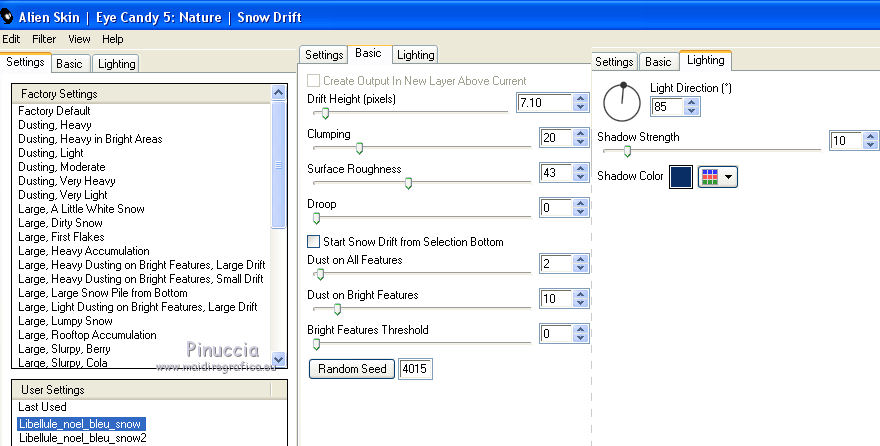Screen dimensions: 880x446
Task: Click the Random Seed button
Action: 352,369
